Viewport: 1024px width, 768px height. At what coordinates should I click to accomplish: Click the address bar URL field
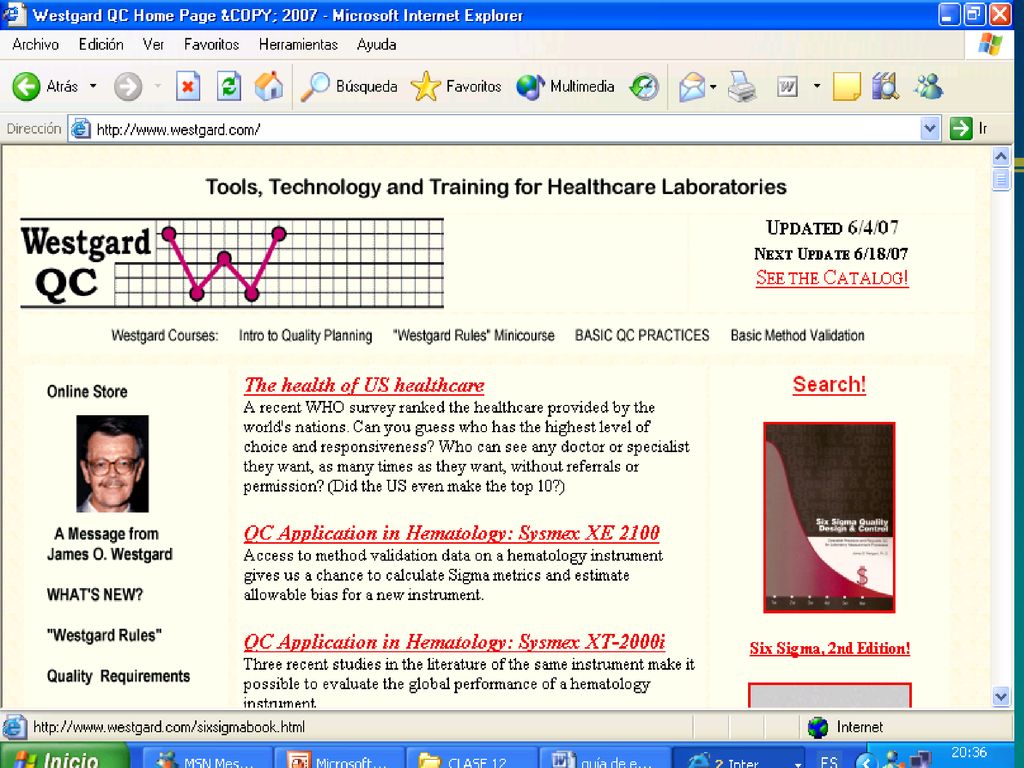pyautogui.click(x=506, y=129)
